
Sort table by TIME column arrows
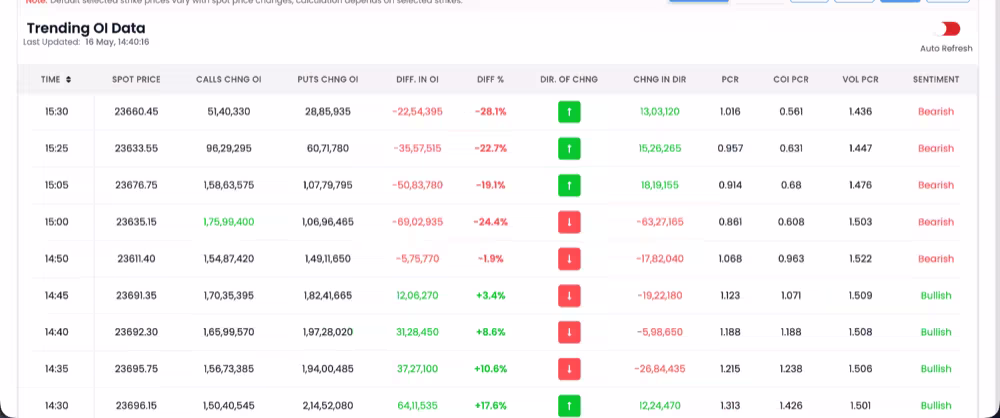point(68,80)
